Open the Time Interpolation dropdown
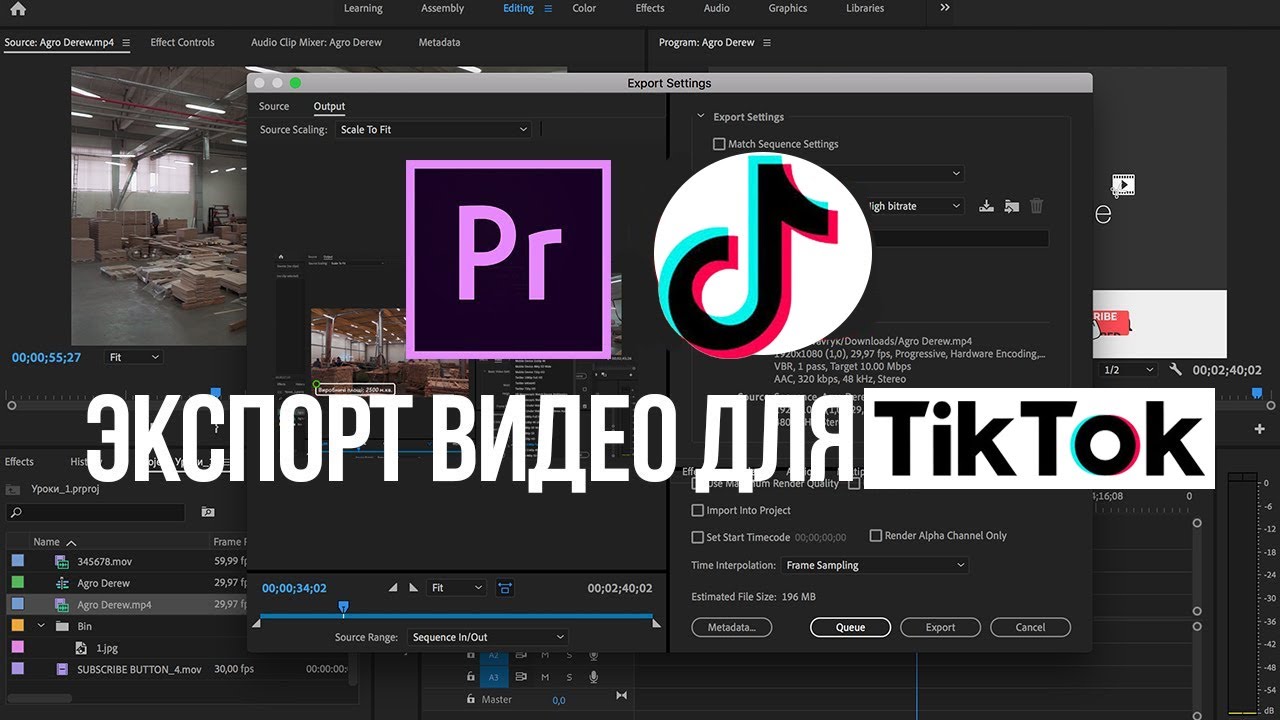The height and width of the screenshot is (720, 1280). click(x=875, y=565)
